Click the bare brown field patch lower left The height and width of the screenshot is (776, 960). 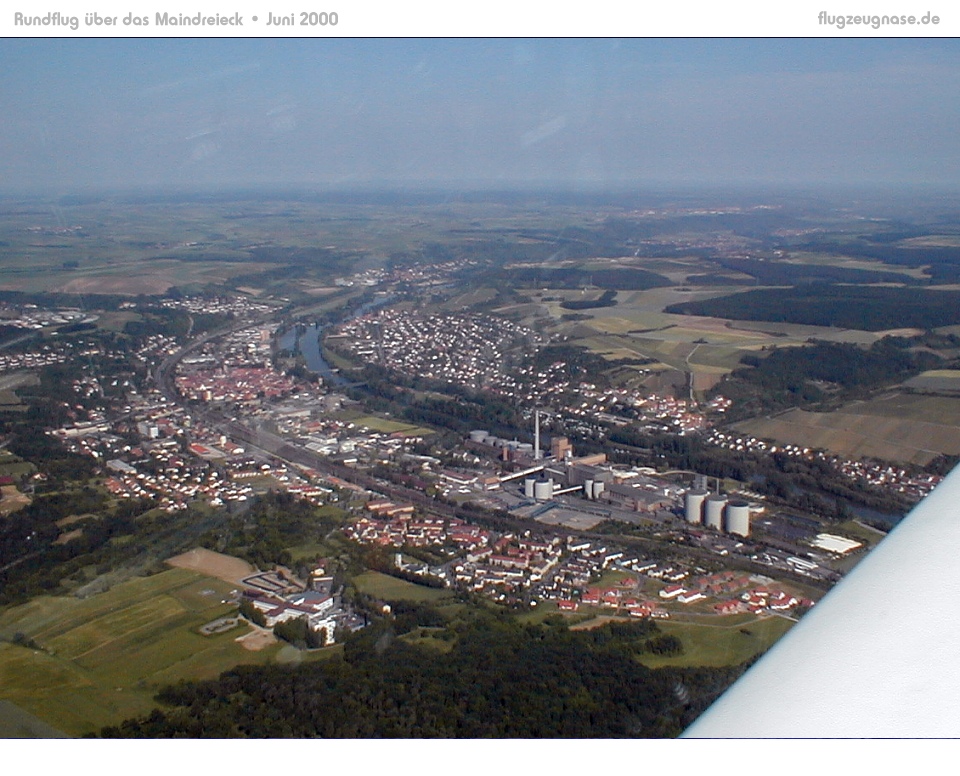pos(211,564)
